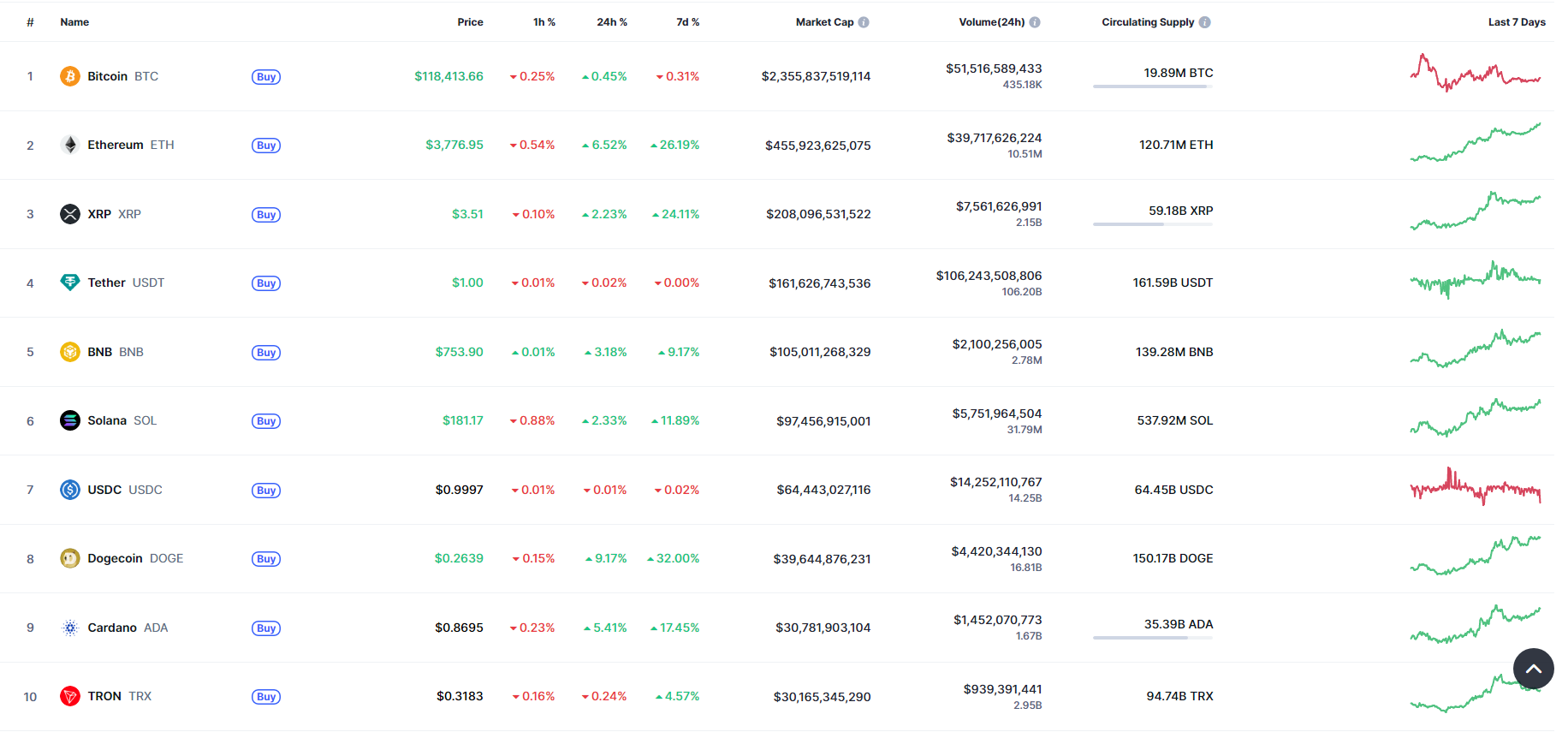
Task: Click Tether volume $106,243,508,806
Action: pos(989,276)
